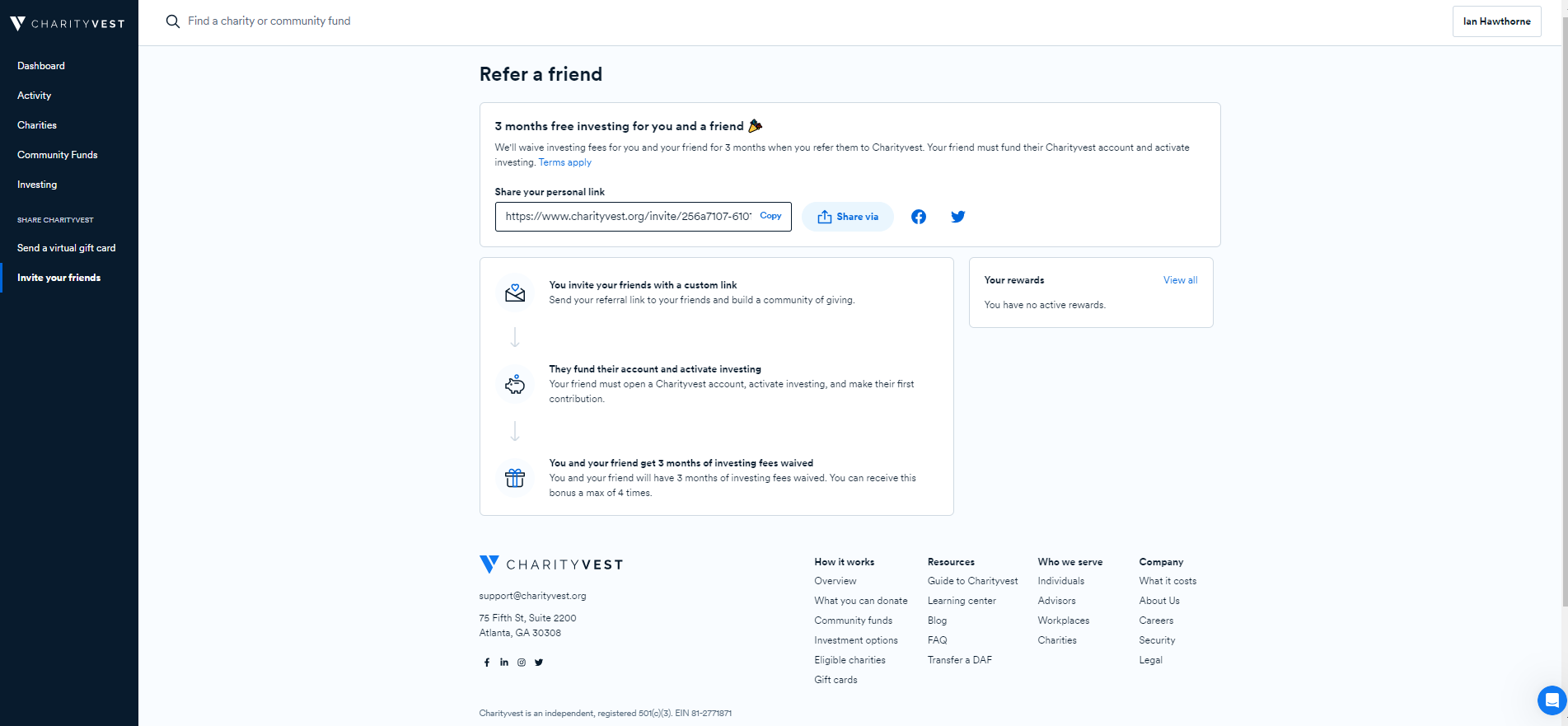Click the envelope invite icon
This screenshot has width=1568, height=726.
(x=515, y=293)
